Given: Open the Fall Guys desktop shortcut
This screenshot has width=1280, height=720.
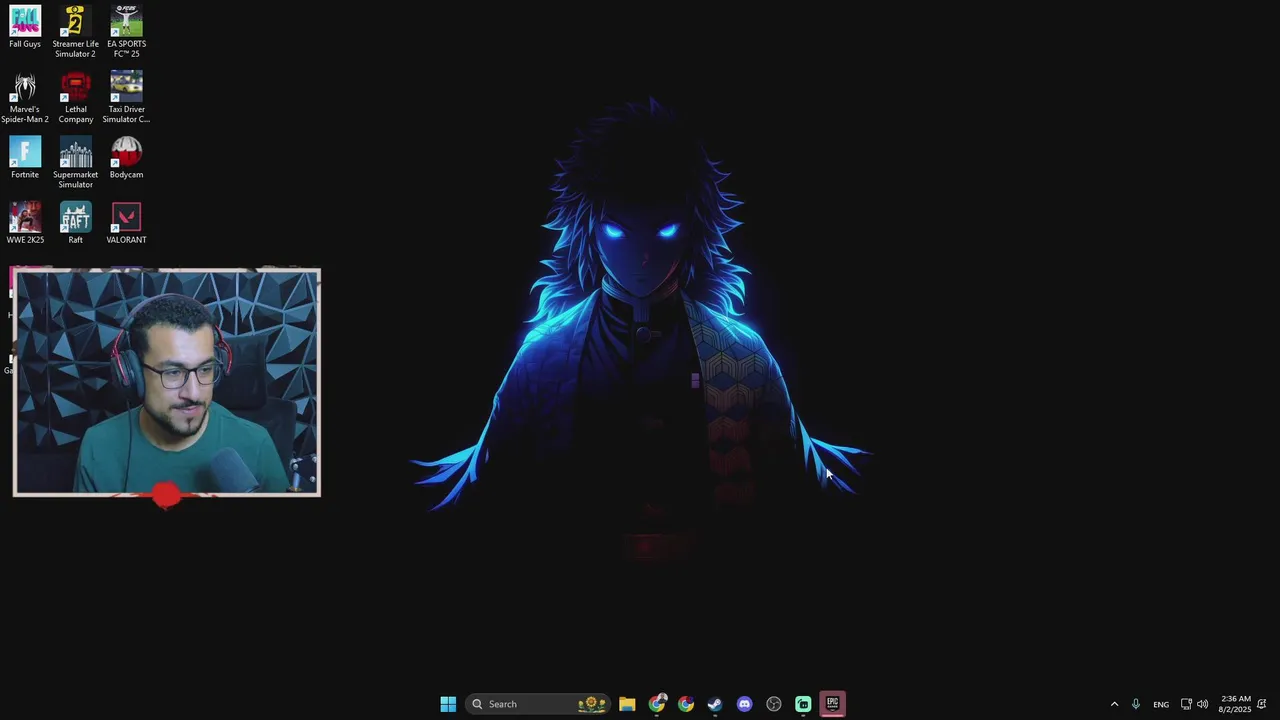Looking at the screenshot, I should click(25, 27).
